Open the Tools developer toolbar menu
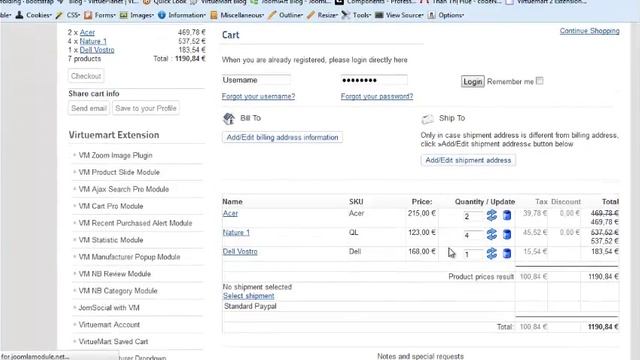The image size is (640, 360). tap(356, 15)
